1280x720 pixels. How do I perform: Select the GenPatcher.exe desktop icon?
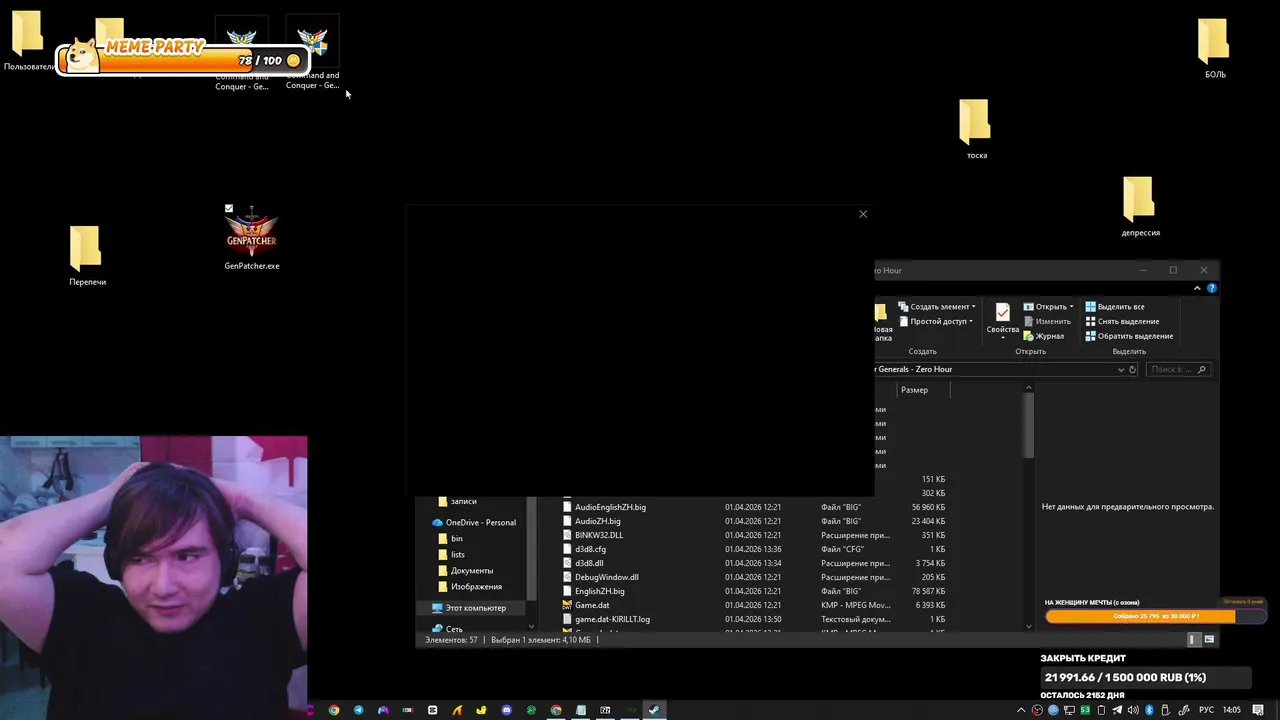click(252, 237)
